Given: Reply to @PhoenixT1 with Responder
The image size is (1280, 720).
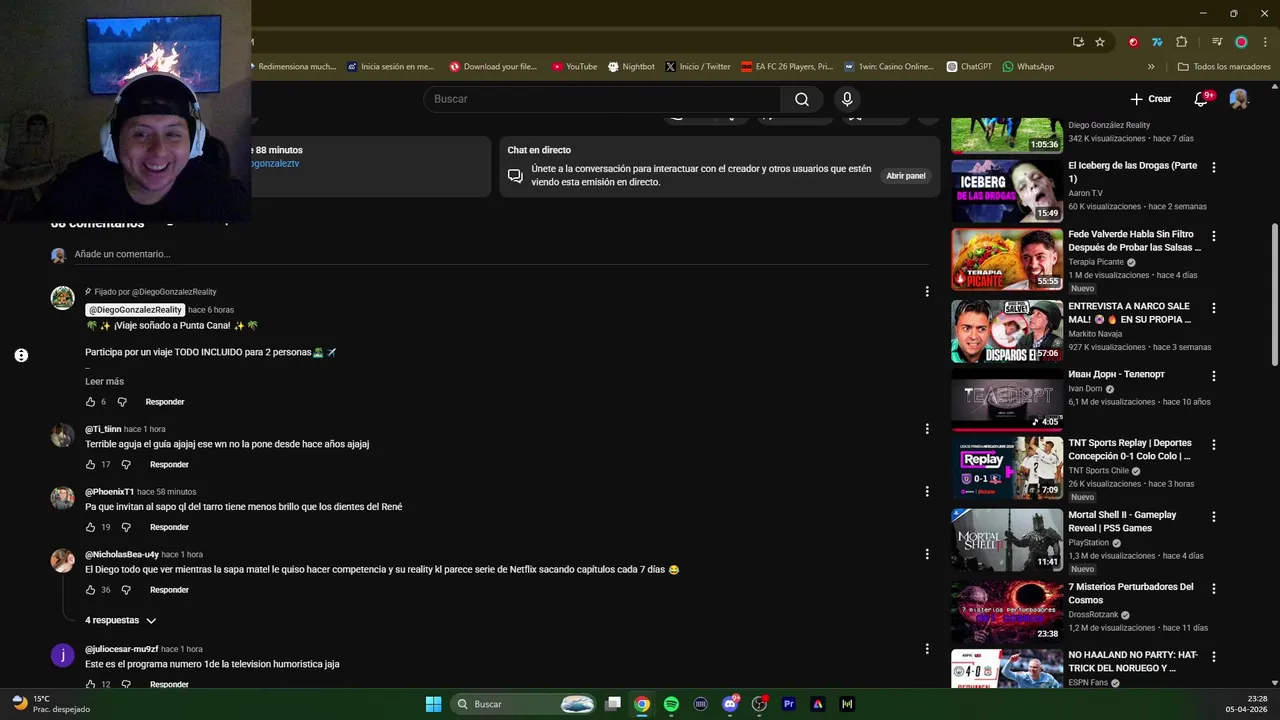Looking at the screenshot, I should (x=169, y=527).
